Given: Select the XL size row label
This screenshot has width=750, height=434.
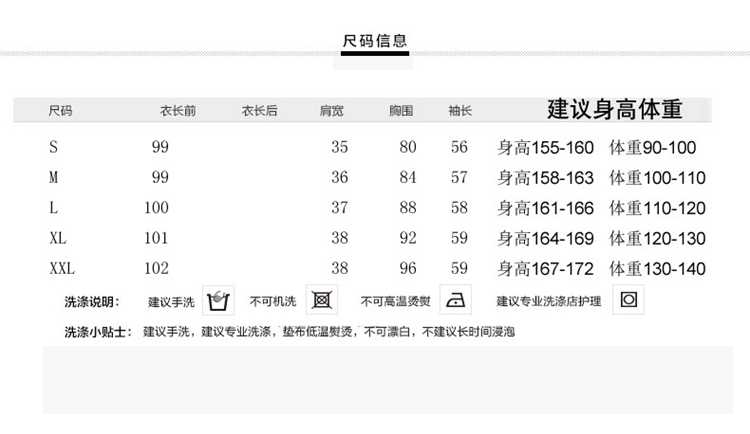Looking at the screenshot, I should [x=58, y=238].
